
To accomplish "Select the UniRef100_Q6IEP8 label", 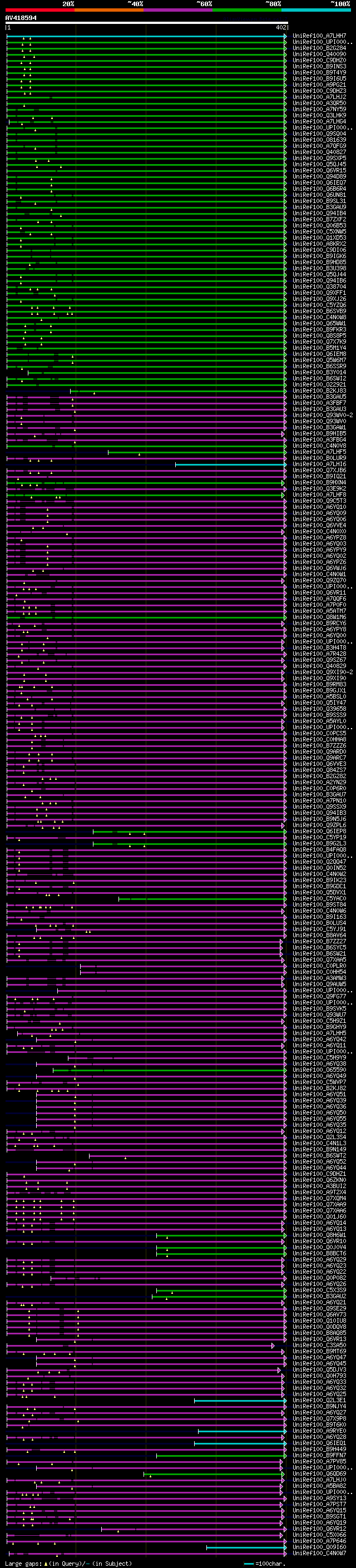I will 319,831.
